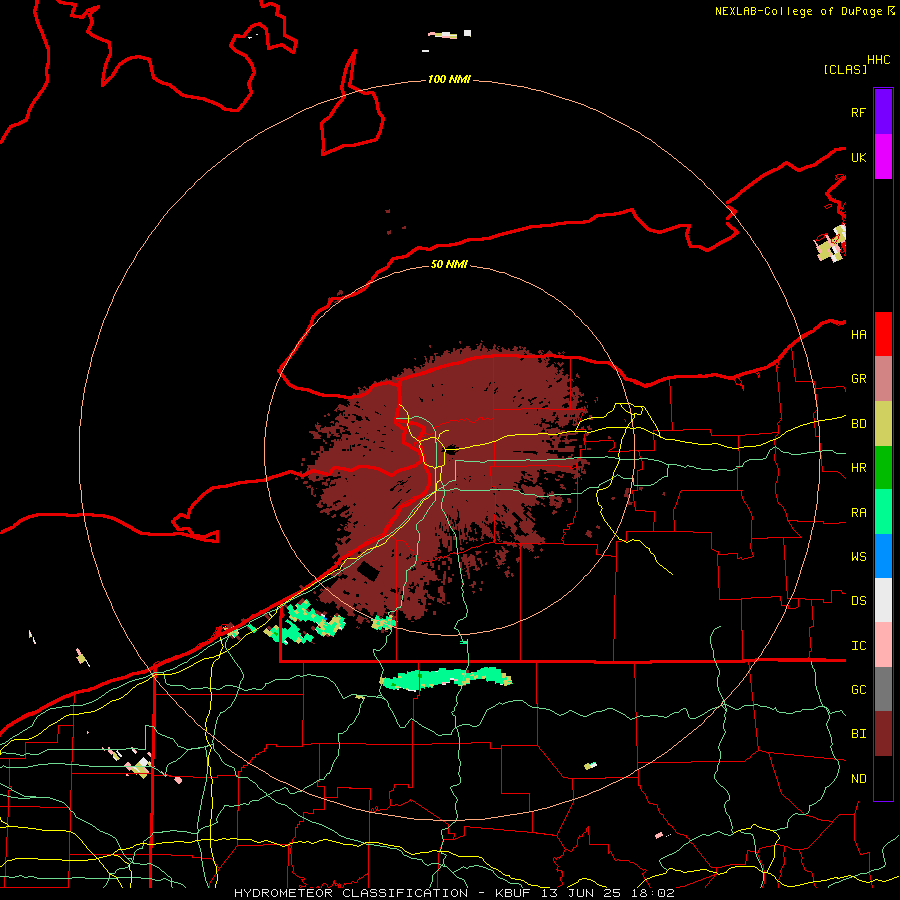Click the HR green legend swatch
Screen dimensions: 900x900
883,468
